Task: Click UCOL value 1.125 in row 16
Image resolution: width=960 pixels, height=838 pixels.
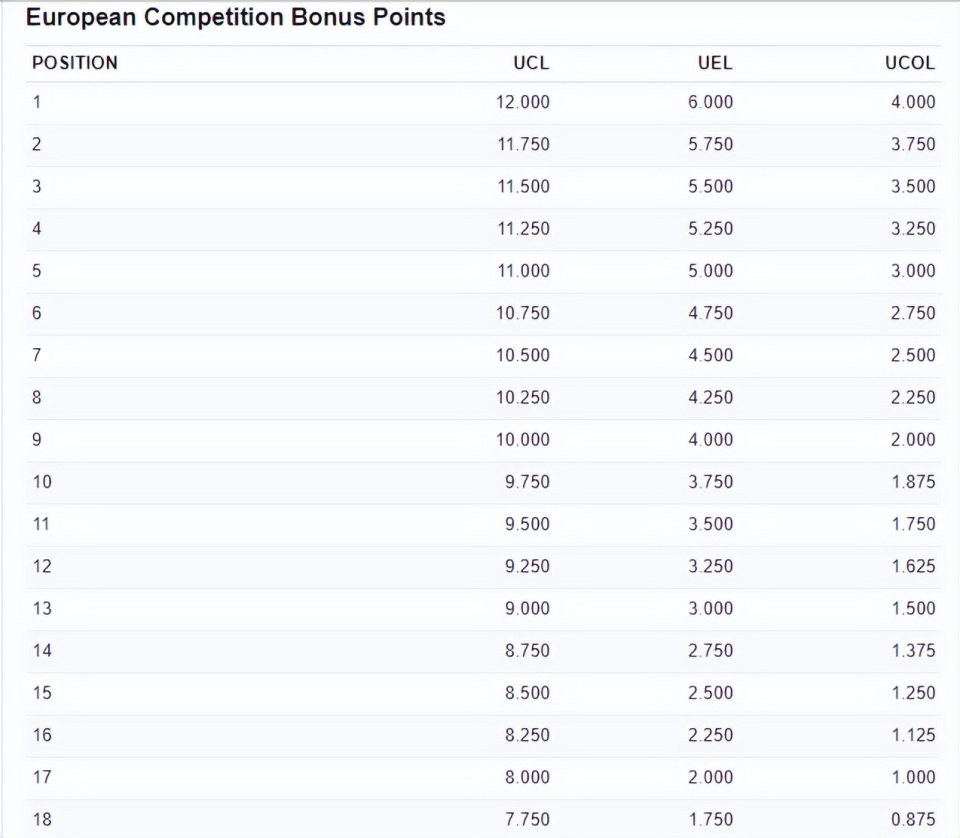Action: point(913,735)
